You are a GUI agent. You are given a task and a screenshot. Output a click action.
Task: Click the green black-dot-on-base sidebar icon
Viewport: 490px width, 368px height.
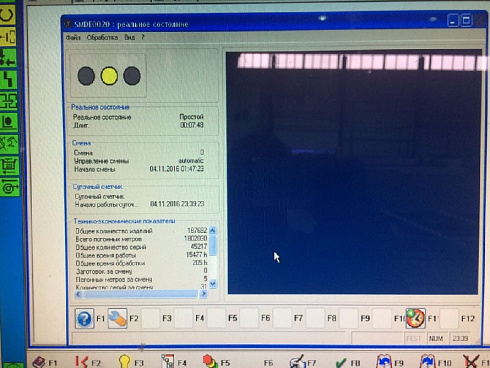9,122
